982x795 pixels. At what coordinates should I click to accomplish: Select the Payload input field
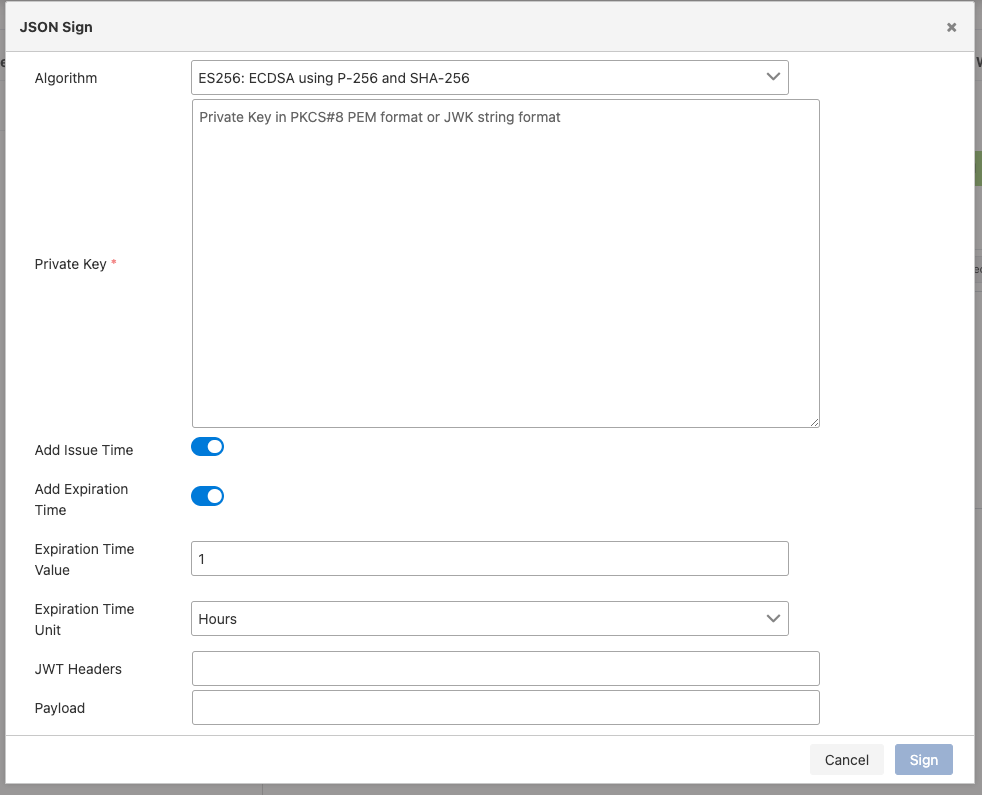tap(505, 708)
